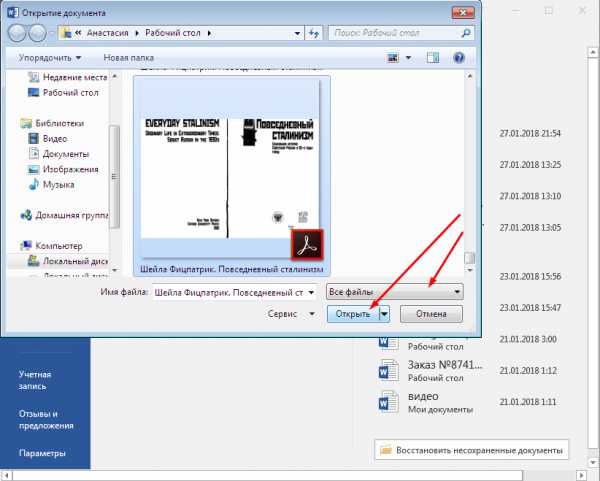Click the change view icon
600x481 pixels.
[393, 58]
